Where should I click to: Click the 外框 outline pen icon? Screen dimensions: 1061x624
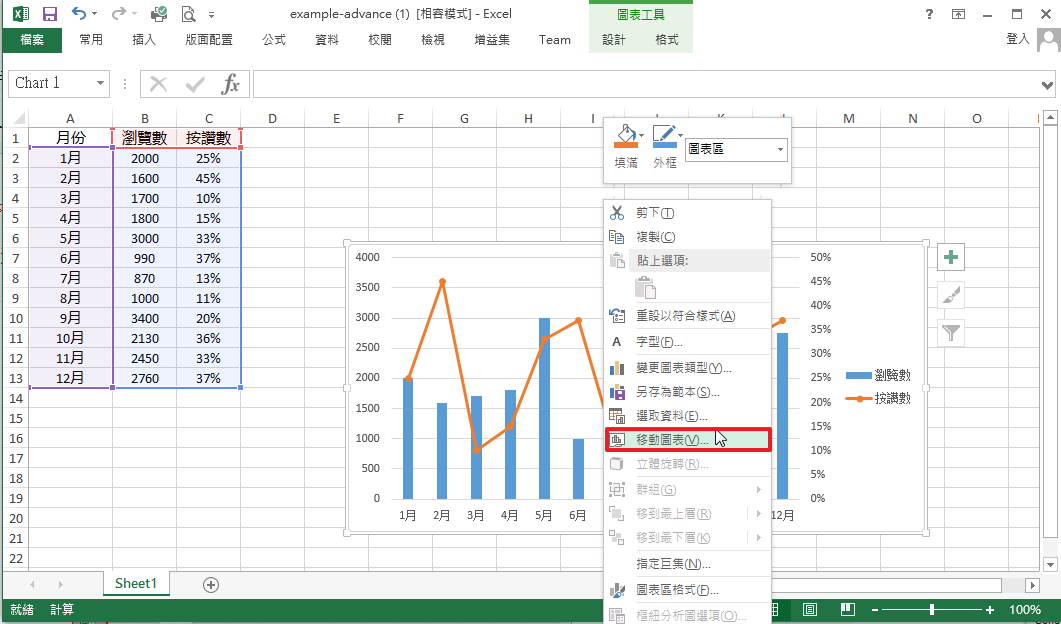(665, 136)
